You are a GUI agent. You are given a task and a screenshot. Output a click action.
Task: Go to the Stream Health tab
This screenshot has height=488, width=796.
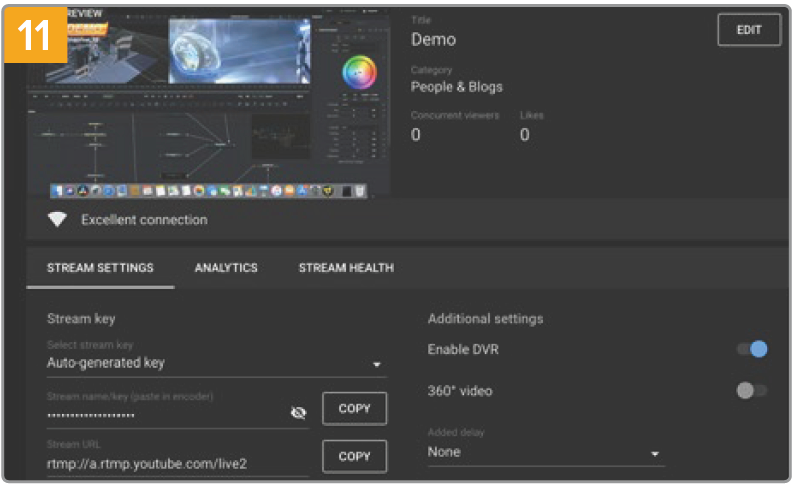pos(346,268)
